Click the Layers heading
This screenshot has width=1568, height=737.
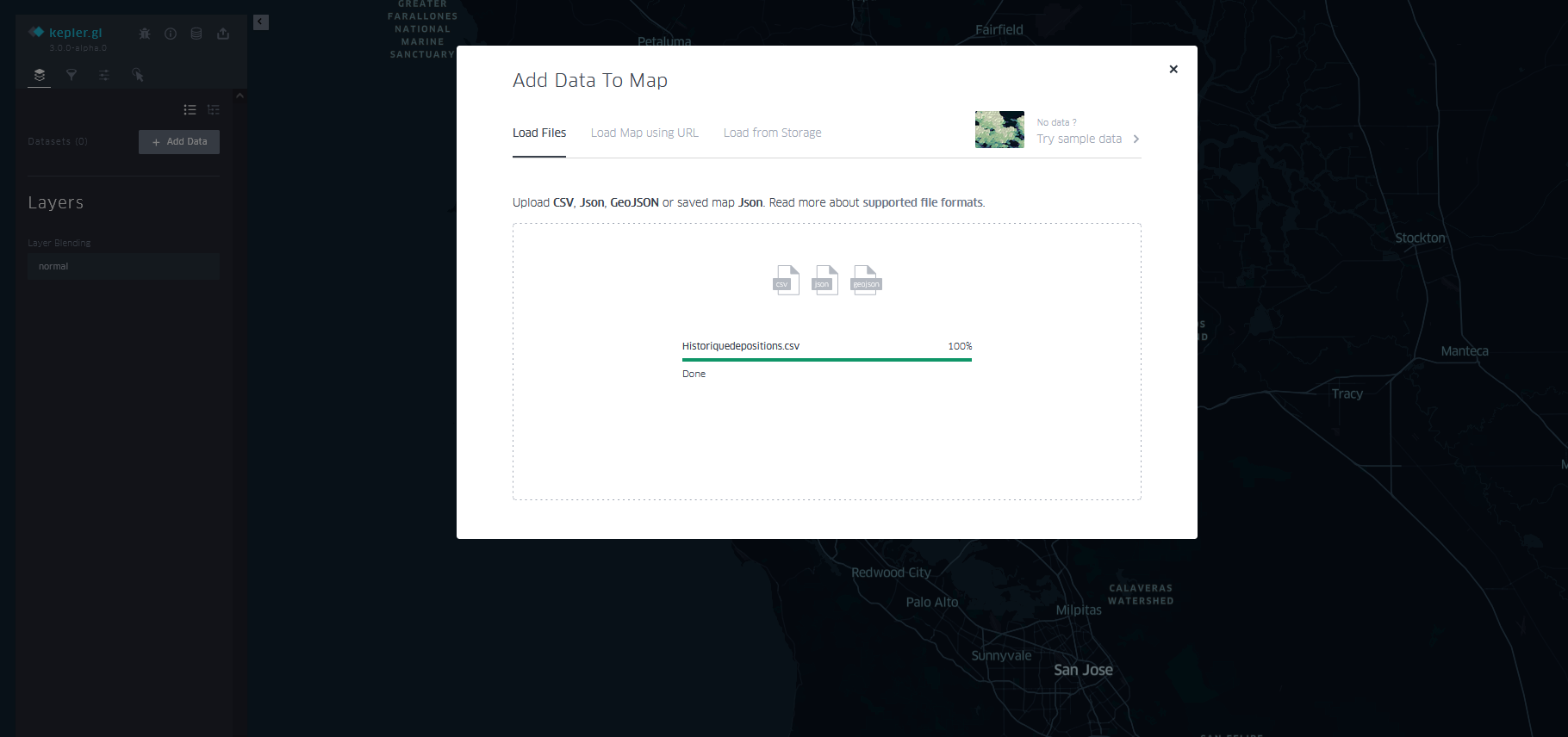point(56,202)
